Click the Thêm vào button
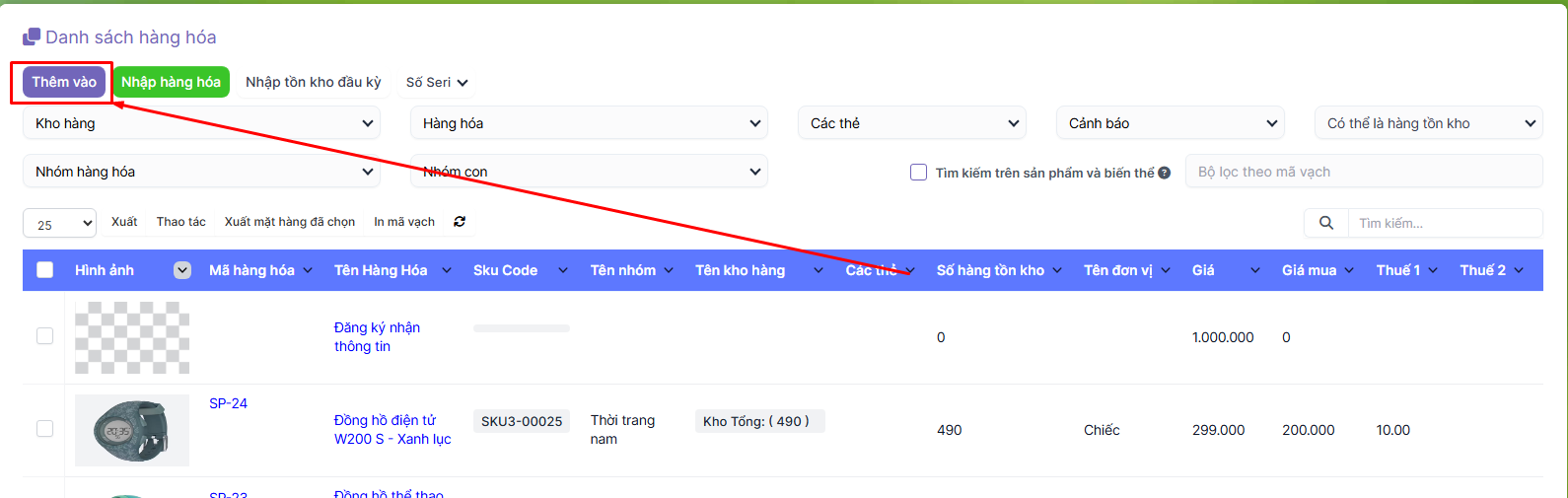Viewport: 1568px width, 498px height. [x=64, y=82]
